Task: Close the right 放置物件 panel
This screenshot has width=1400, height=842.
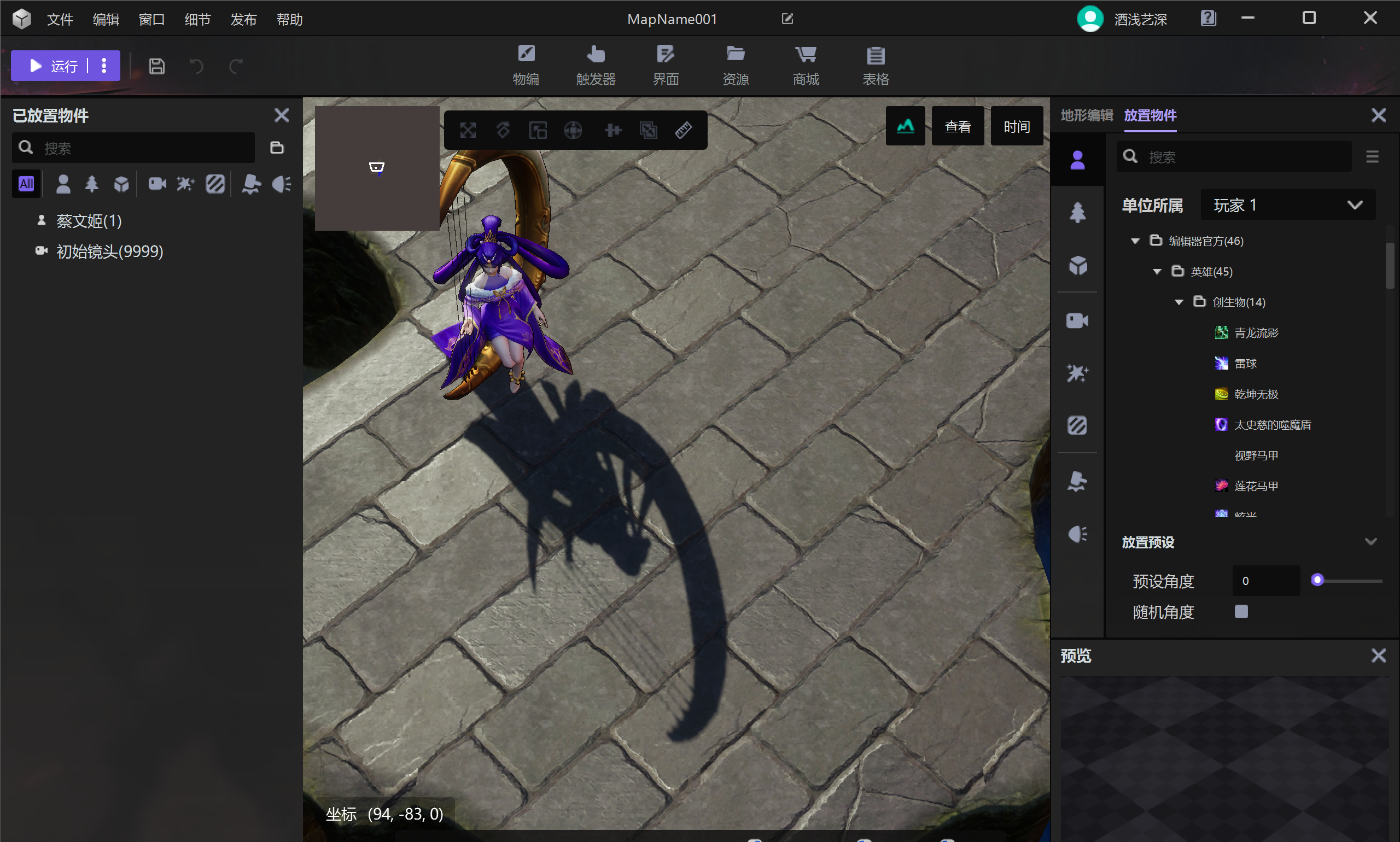Action: 1379,115
